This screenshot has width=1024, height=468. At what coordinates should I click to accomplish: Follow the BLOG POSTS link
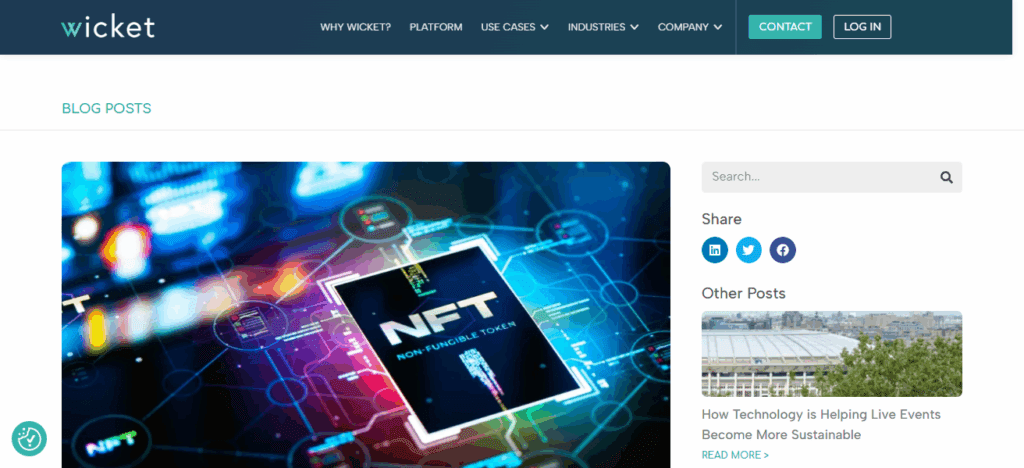(107, 108)
